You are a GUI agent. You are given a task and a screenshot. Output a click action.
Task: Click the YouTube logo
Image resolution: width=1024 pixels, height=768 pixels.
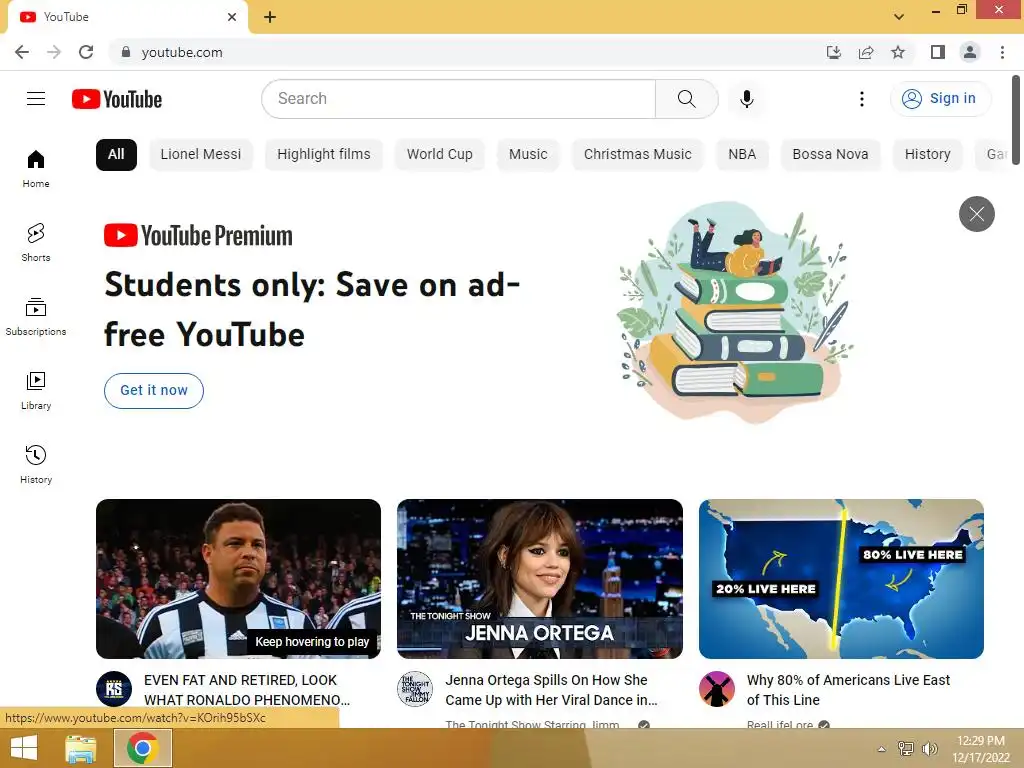[117, 99]
